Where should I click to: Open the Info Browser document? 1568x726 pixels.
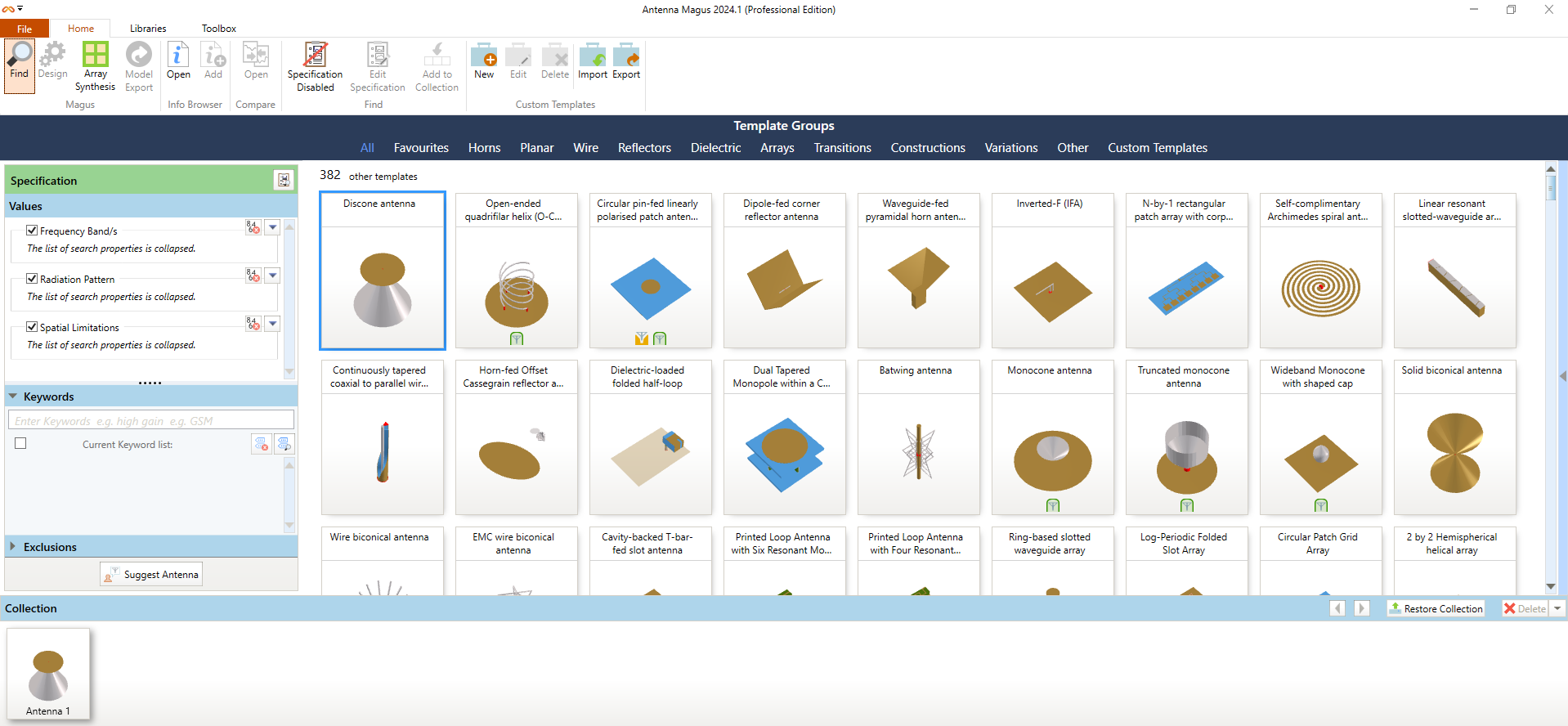(178, 61)
